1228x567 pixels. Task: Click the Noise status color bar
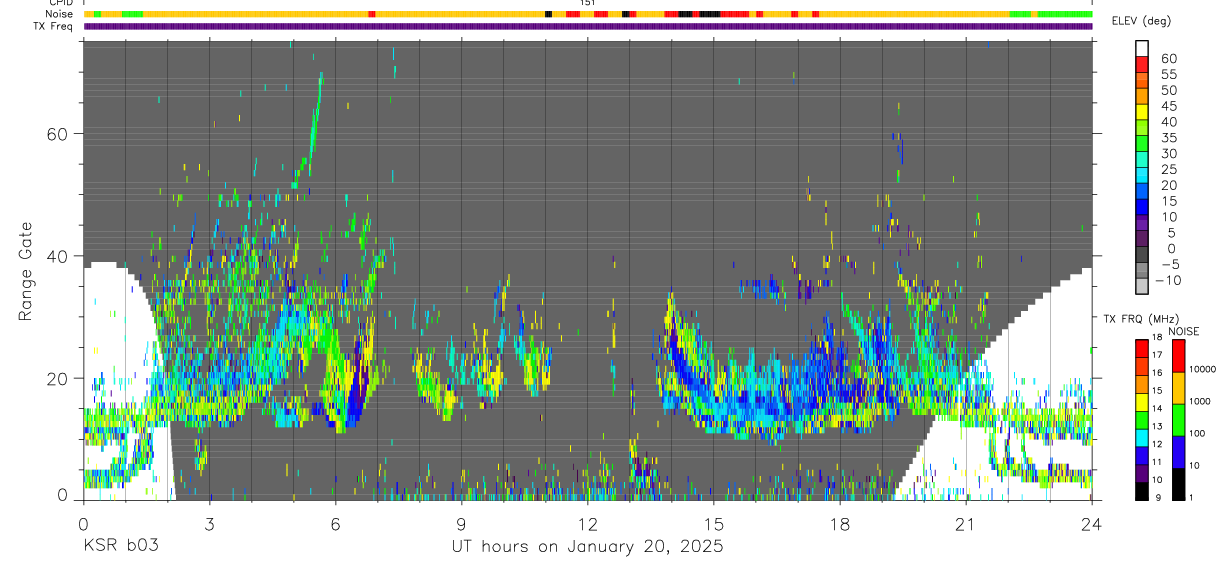click(588, 14)
